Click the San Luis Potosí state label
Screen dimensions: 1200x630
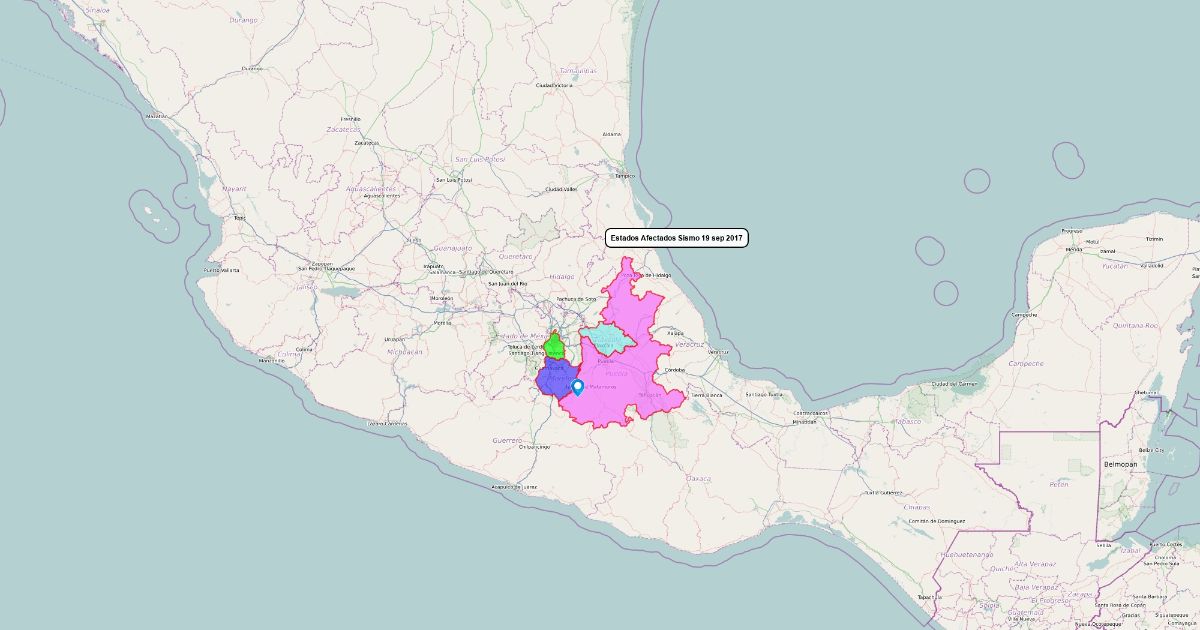(x=480, y=159)
